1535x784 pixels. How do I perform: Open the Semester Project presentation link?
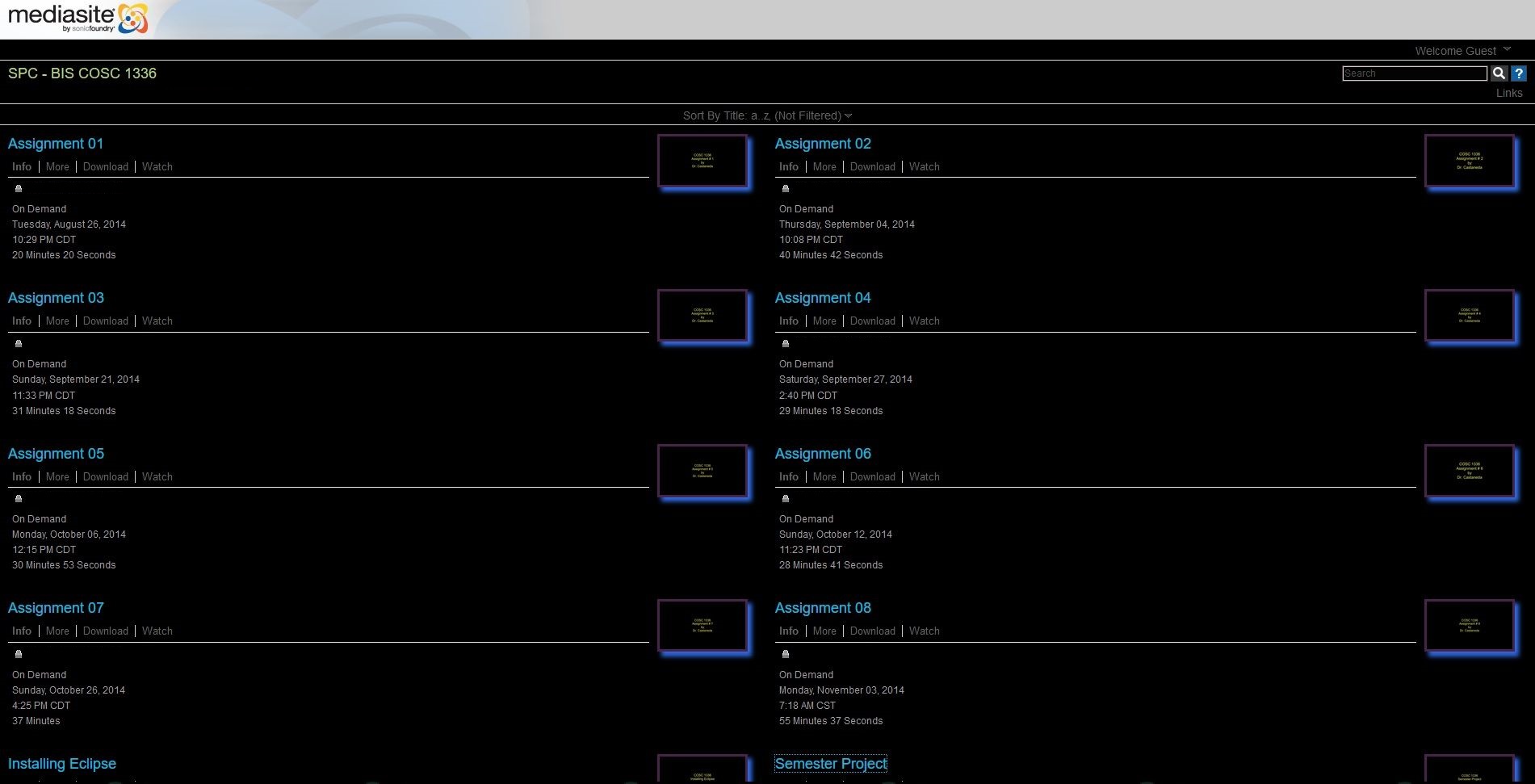coord(831,764)
